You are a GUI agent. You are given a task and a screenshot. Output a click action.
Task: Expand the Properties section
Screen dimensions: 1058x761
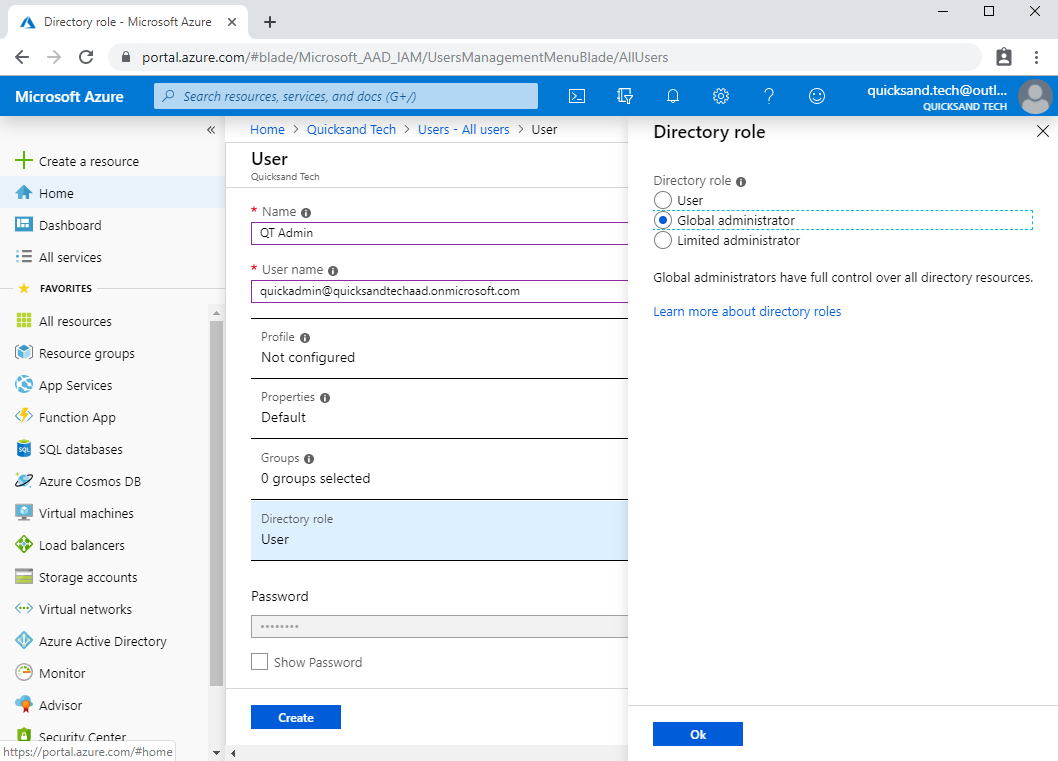pyautogui.click(x=439, y=408)
